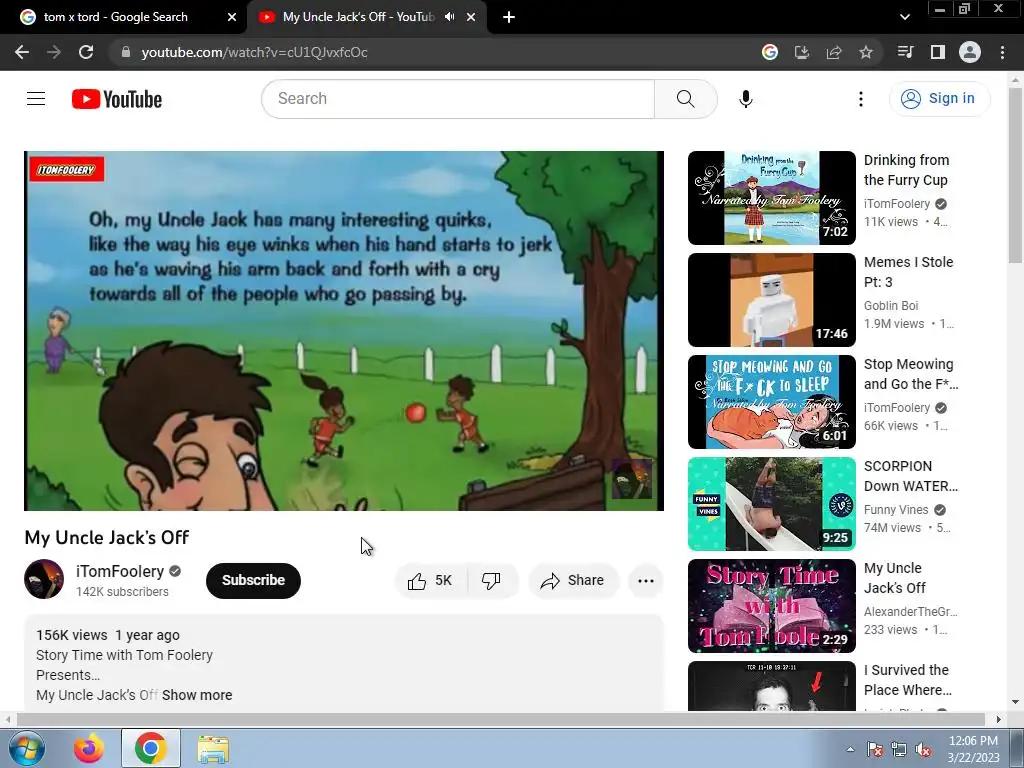Click Sign in button
1024x768 pixels.
coord(939,99)
